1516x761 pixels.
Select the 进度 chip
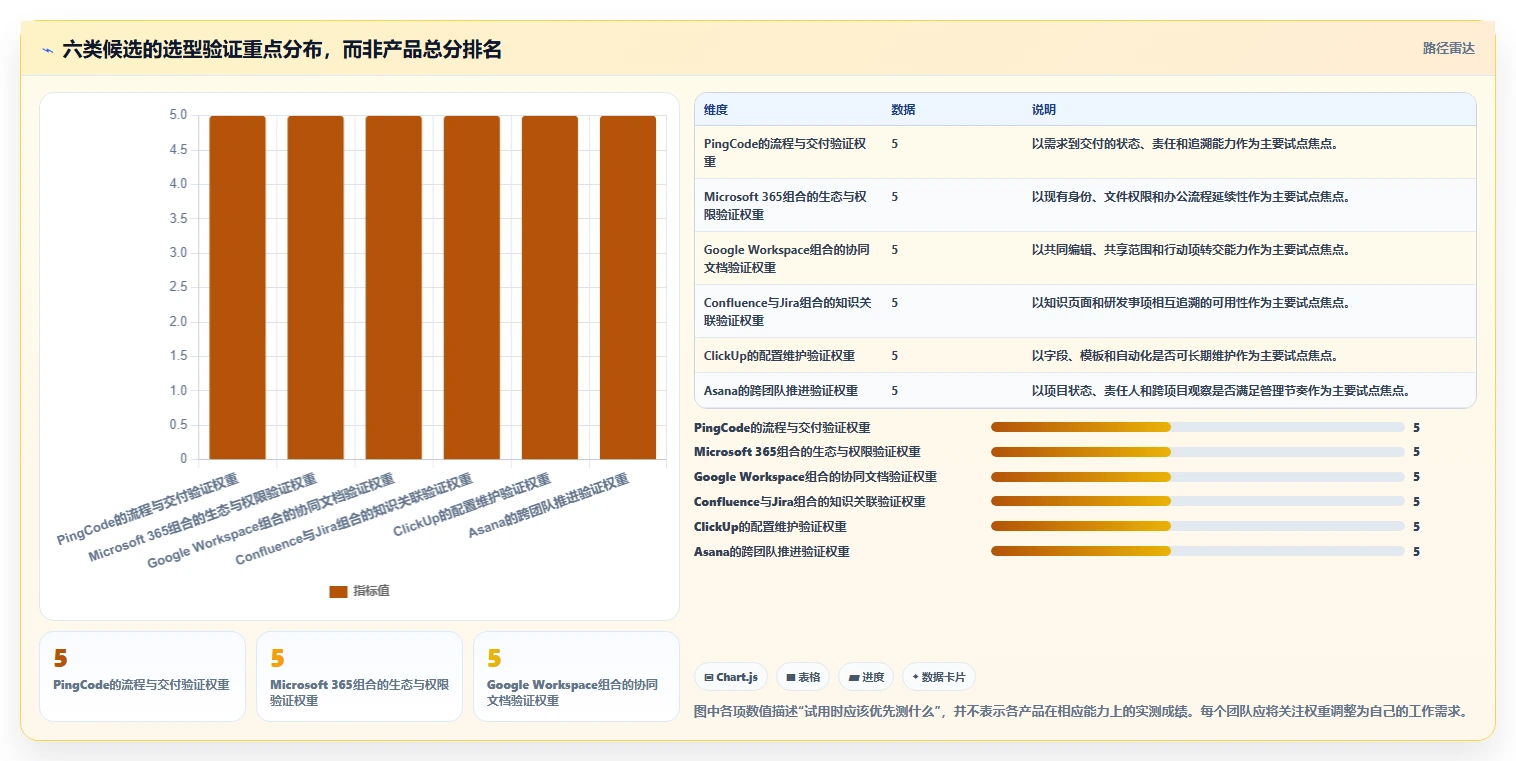(x=866, y=677)
